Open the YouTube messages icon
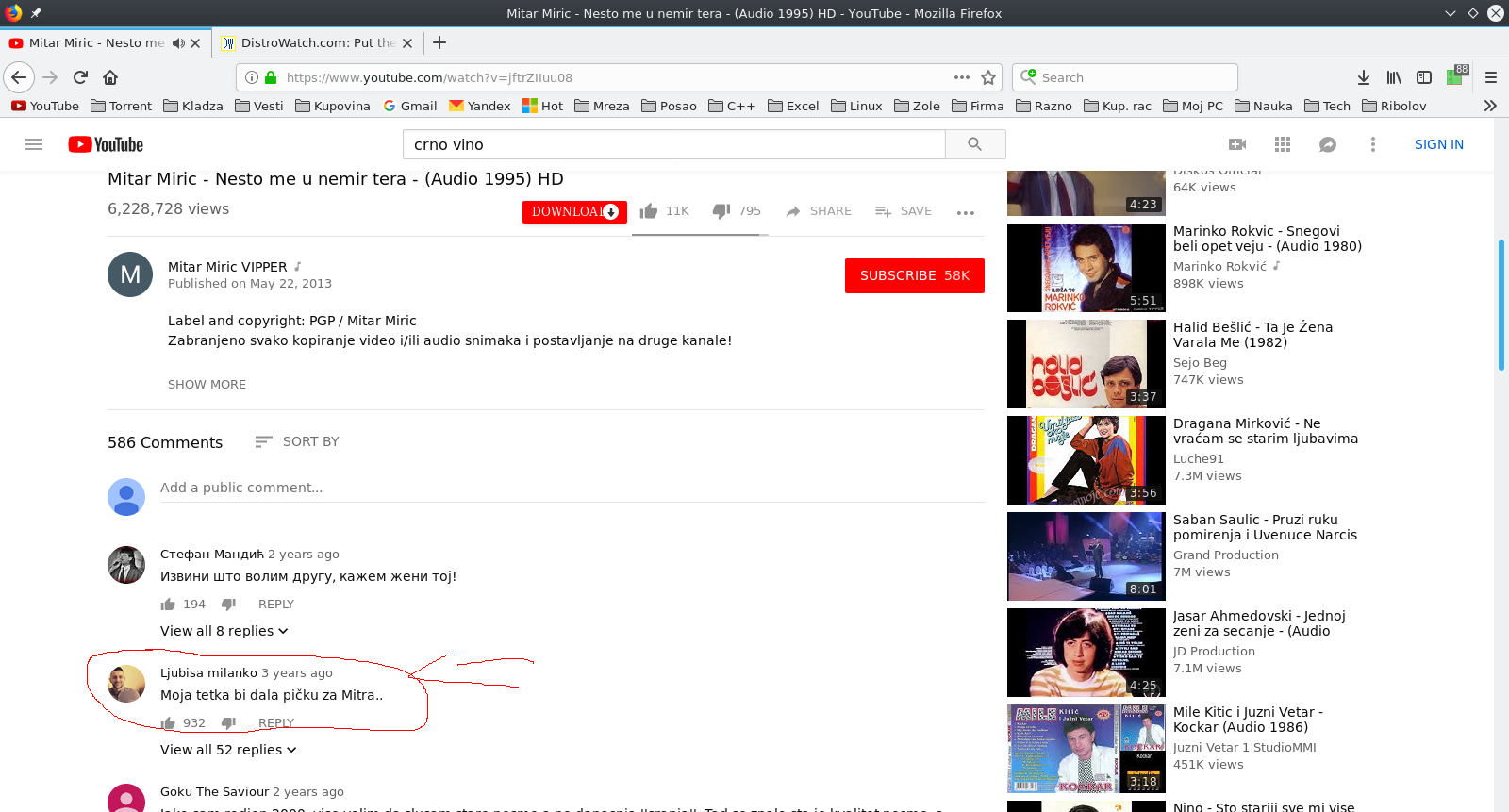The height and width of the screenshot is (812, 1509). tap(1328, 144)
